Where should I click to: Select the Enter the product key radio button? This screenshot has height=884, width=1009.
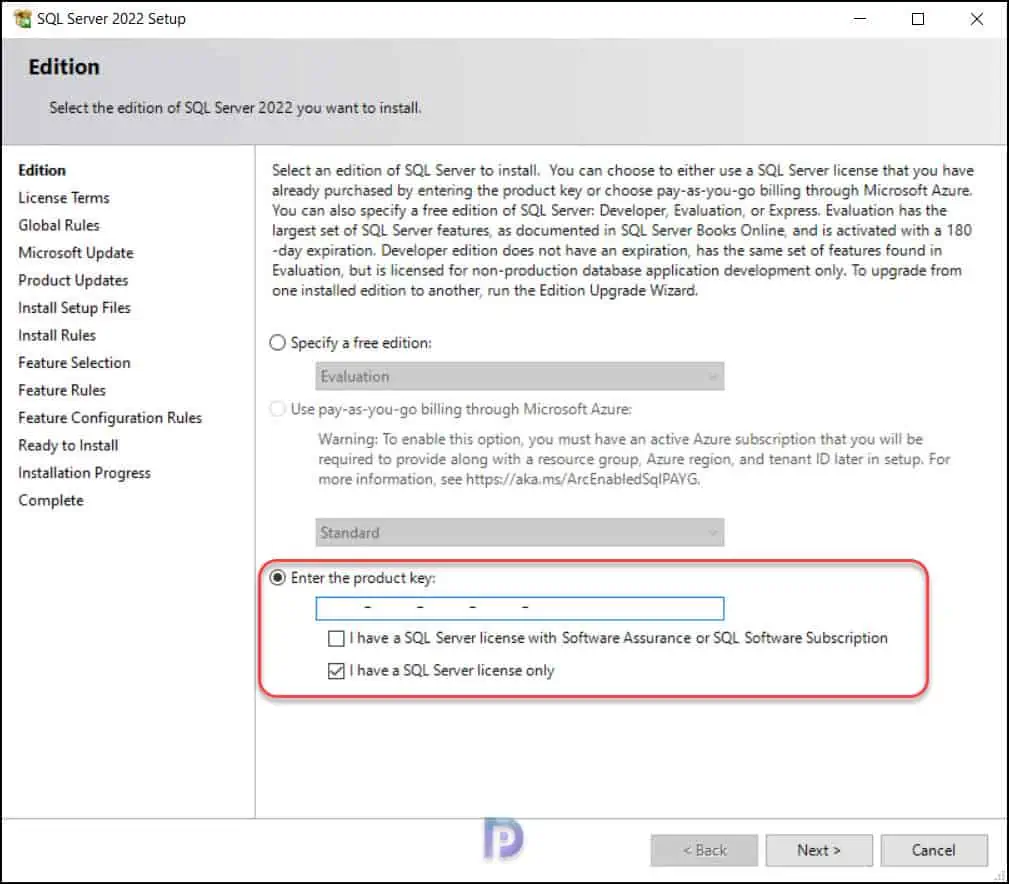point(277,578)
